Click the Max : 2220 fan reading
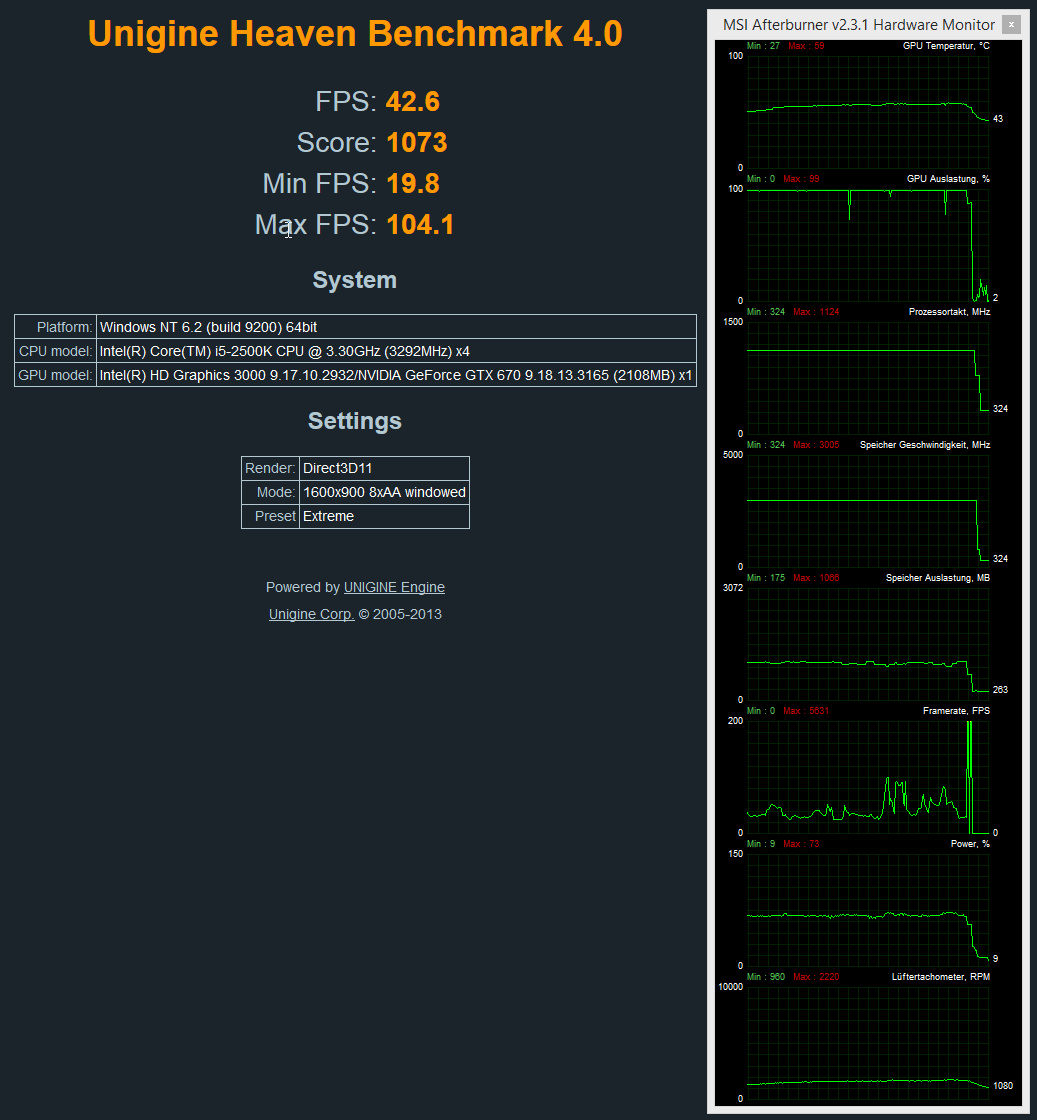 click(816, 976)
